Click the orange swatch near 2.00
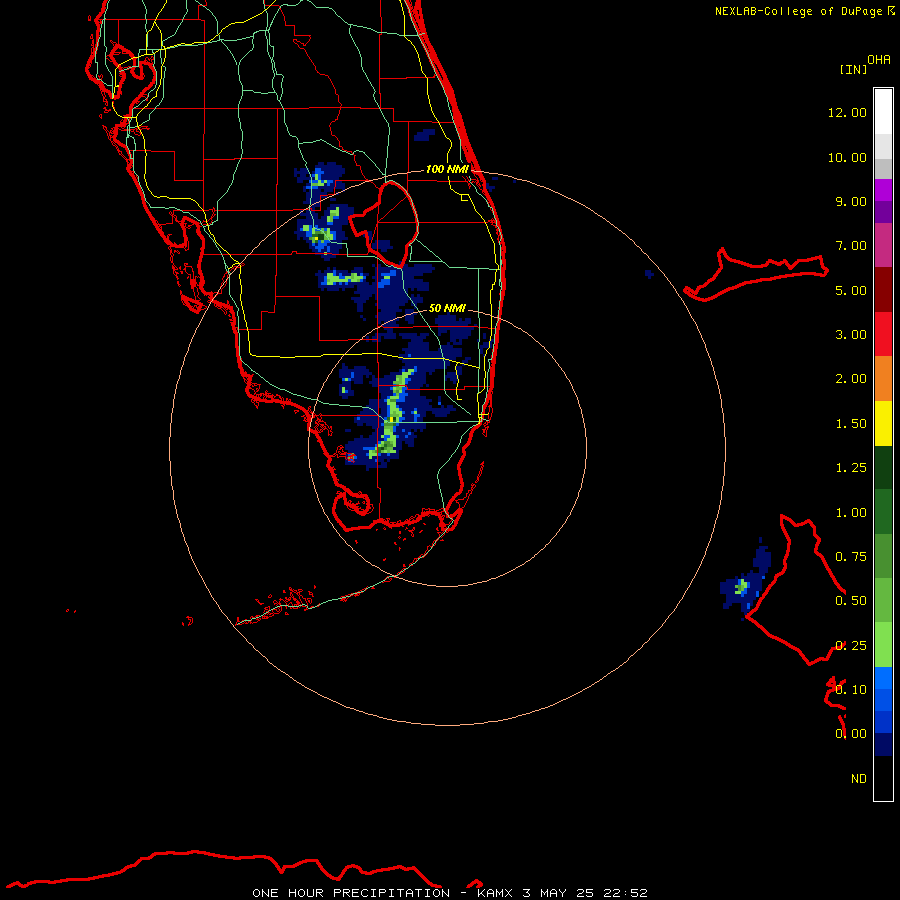This screenshot has width=900, height=900. click(x=883, y=379)
